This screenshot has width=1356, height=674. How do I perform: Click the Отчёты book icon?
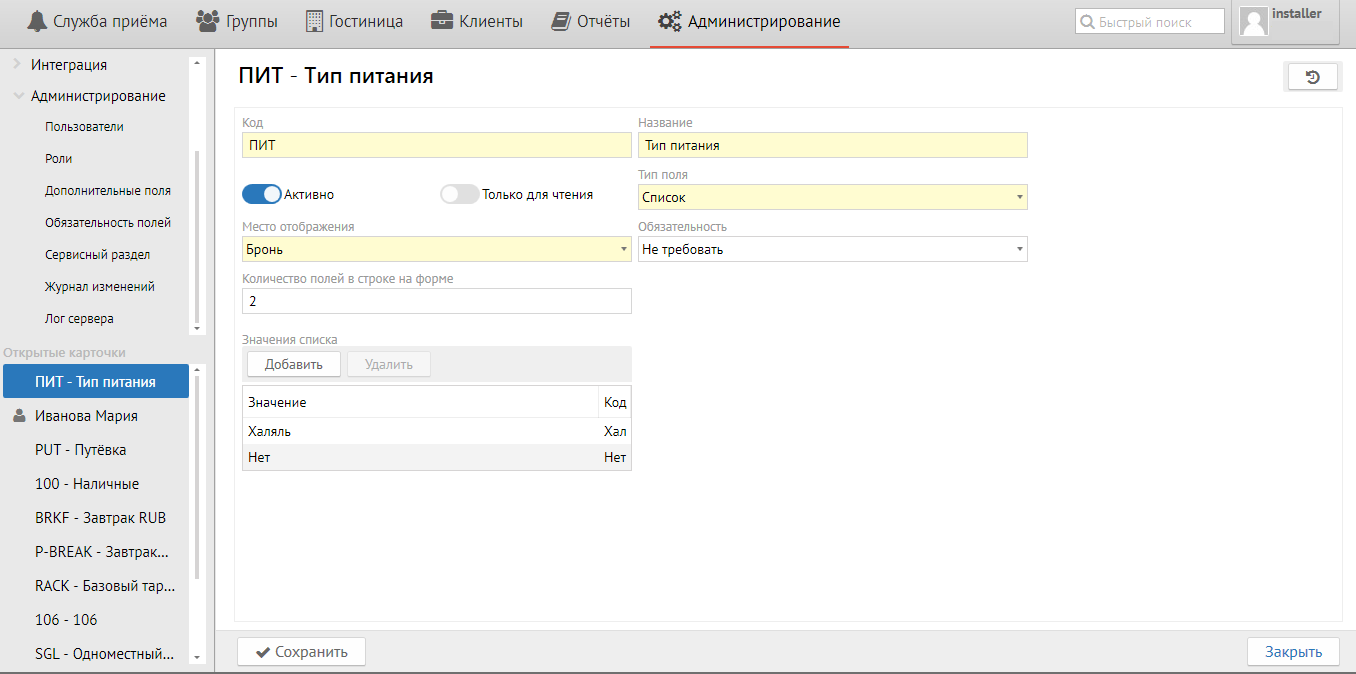tap(561, 21)
